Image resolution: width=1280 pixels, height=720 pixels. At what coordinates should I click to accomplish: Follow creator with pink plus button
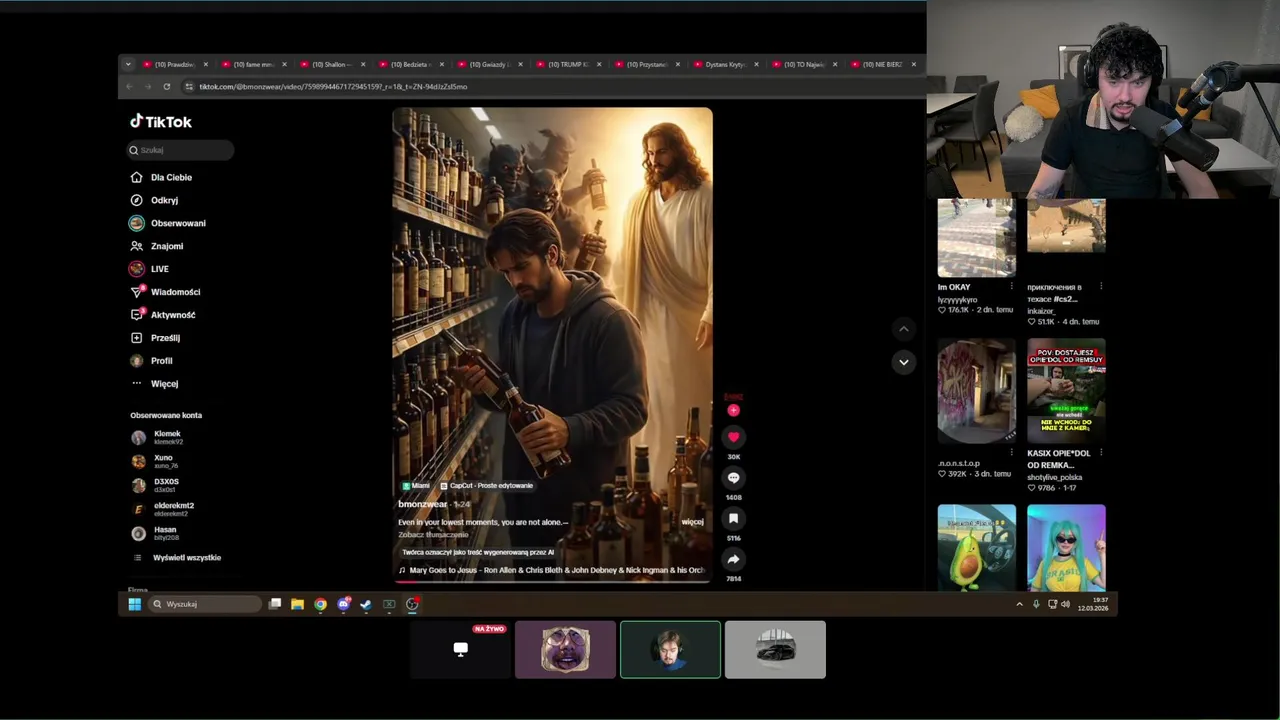pos(733,410)
